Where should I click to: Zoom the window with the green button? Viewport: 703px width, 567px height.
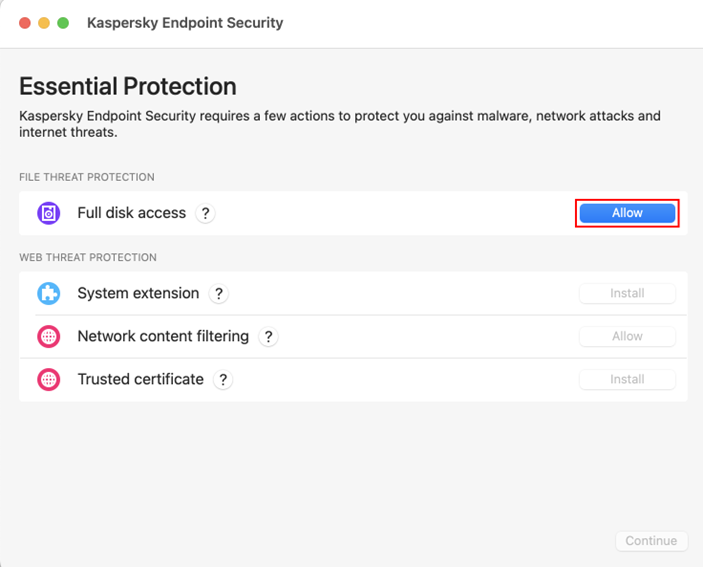click(63, 23)
